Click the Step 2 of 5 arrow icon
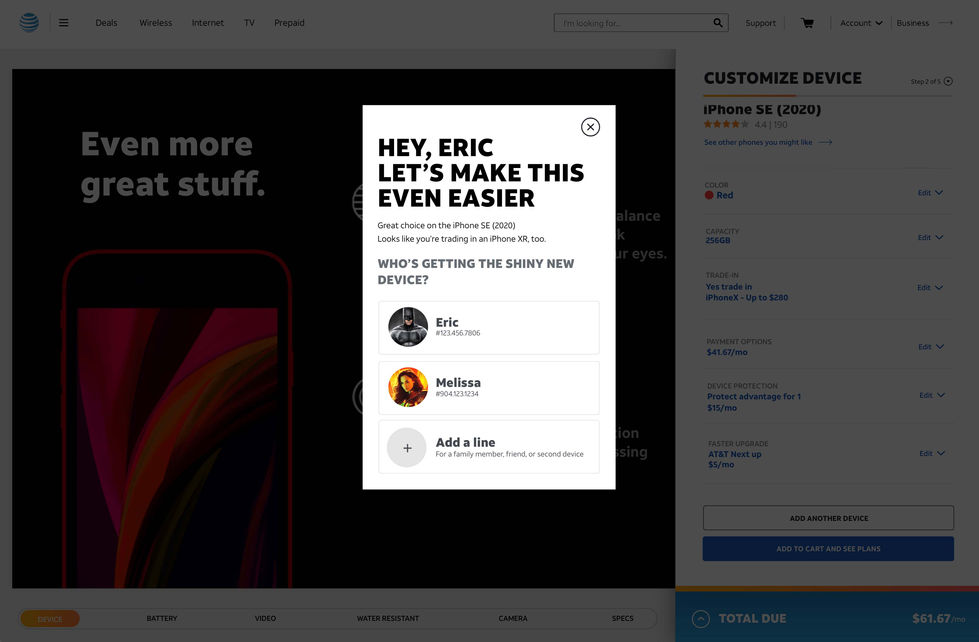 point(948,81)
